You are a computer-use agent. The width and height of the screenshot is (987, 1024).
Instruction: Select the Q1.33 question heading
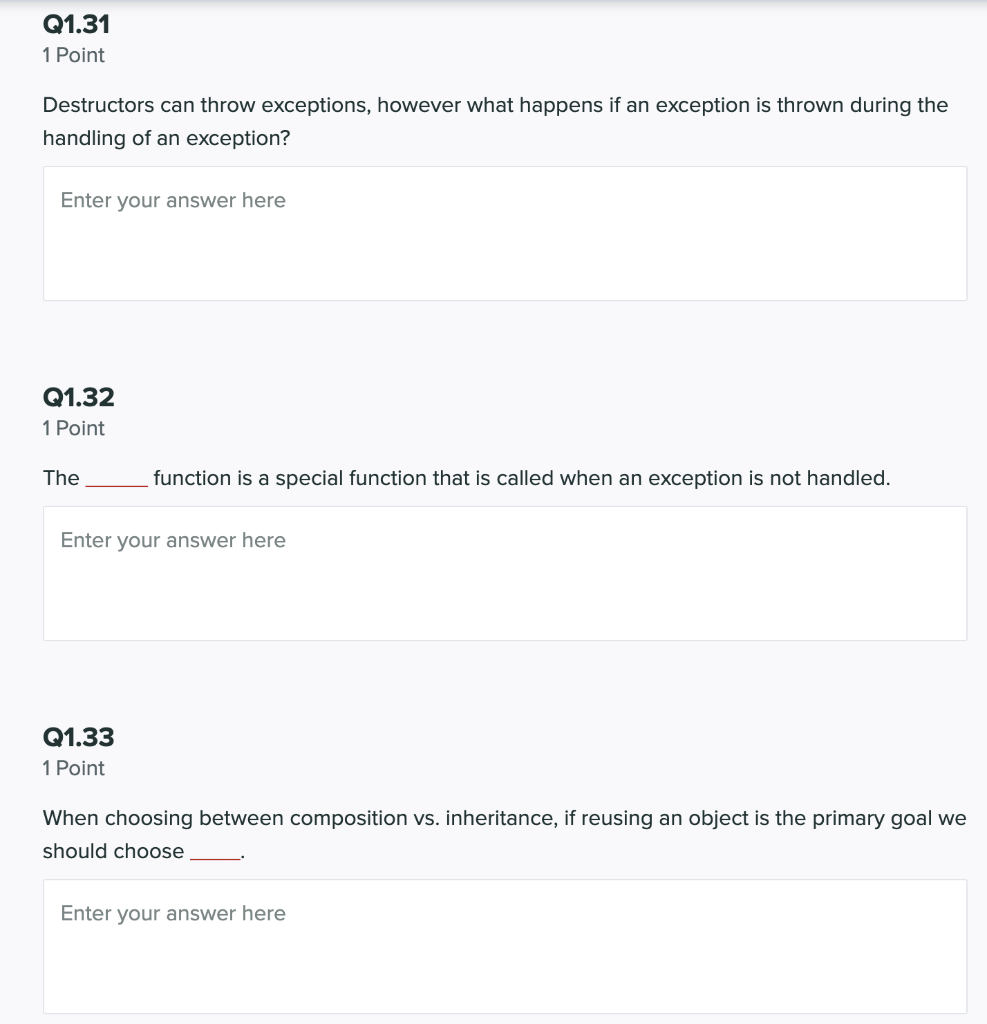[x=78, y=736]
